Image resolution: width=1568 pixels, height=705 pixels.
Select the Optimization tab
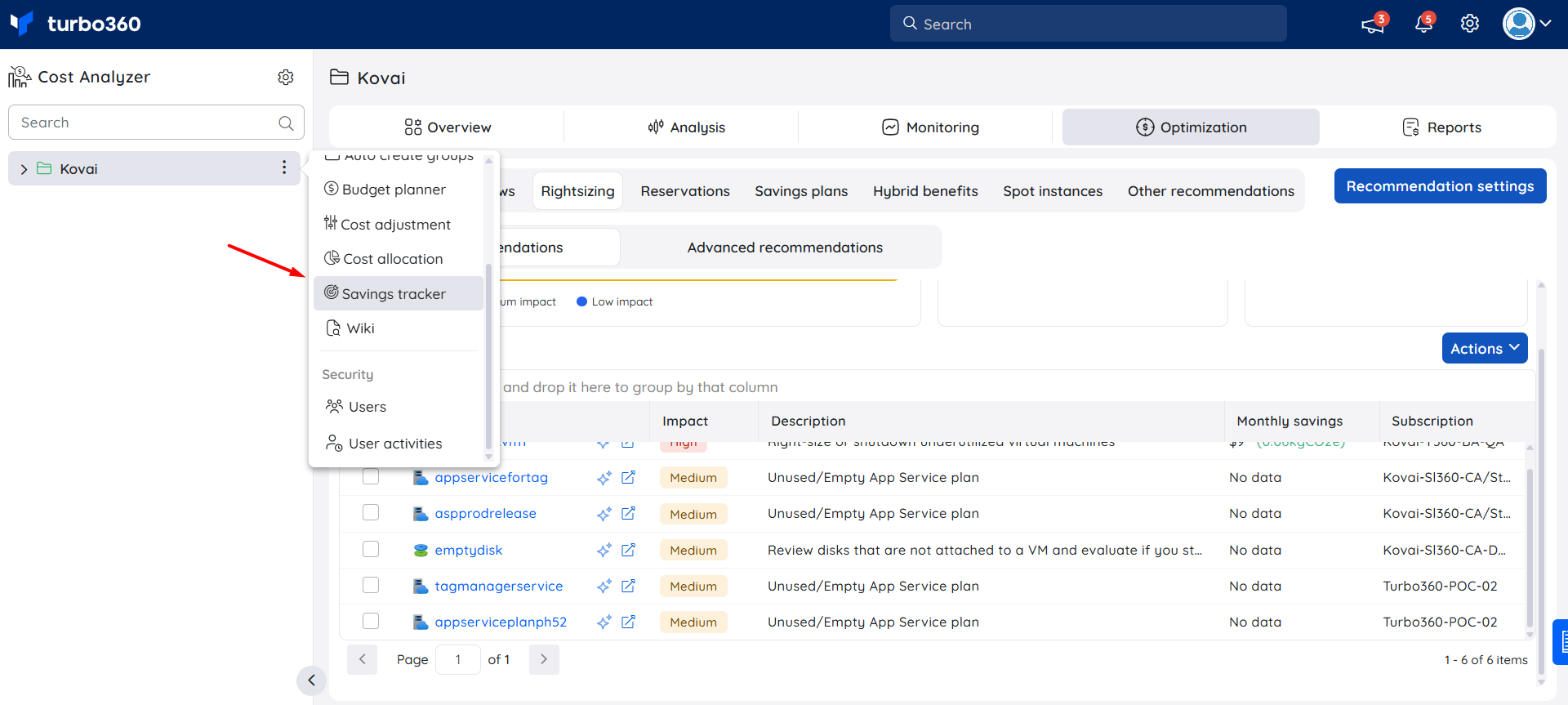pos(1191,127)
